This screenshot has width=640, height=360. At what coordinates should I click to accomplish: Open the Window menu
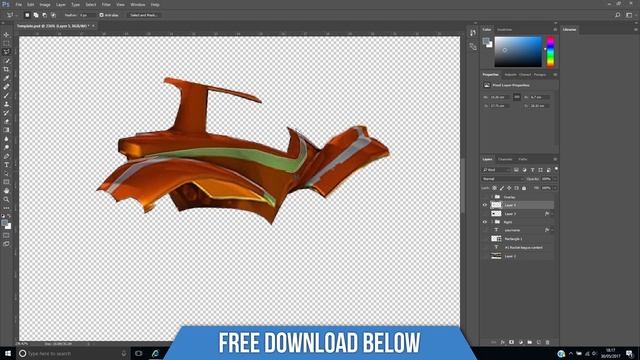138,4
